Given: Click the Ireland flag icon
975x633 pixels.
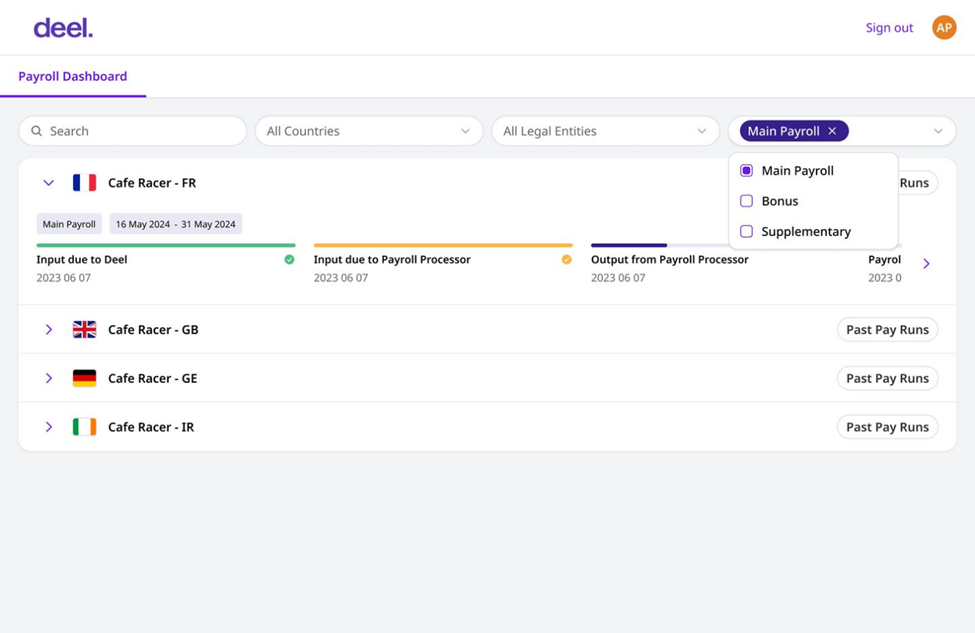Looking at the screenshot, I should 85,427.
